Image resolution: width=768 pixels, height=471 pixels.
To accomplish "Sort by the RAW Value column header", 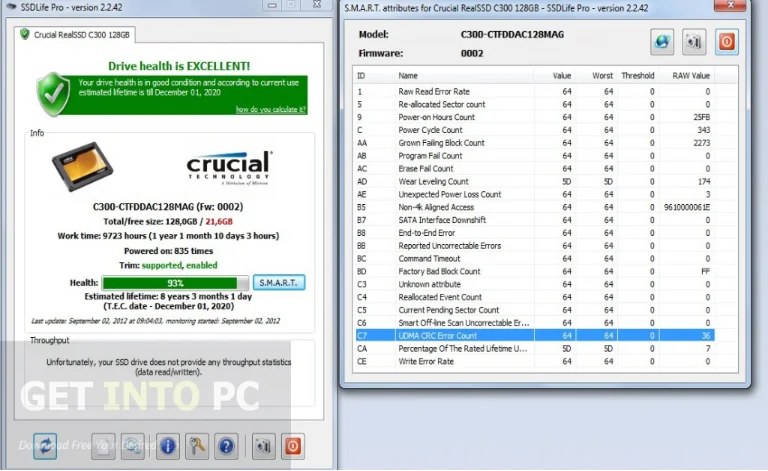I will 690,75.
